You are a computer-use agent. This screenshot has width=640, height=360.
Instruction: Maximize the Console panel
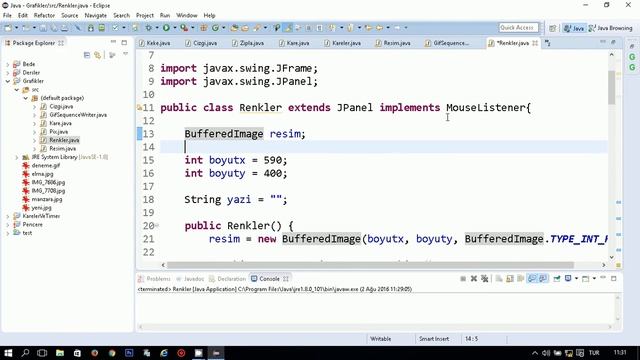pos(613,278)
